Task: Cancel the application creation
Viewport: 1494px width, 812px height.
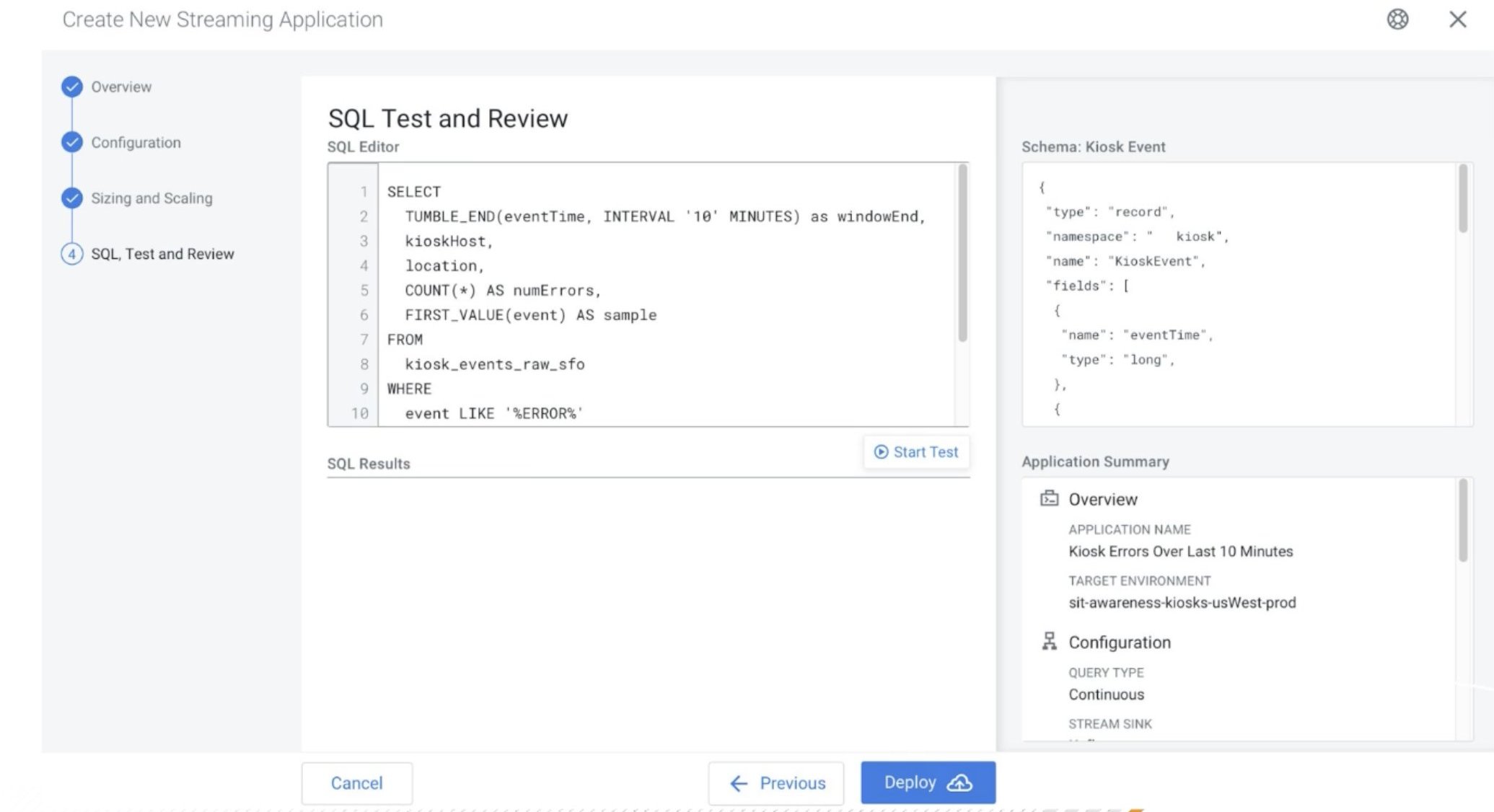Action: (356, 783)
